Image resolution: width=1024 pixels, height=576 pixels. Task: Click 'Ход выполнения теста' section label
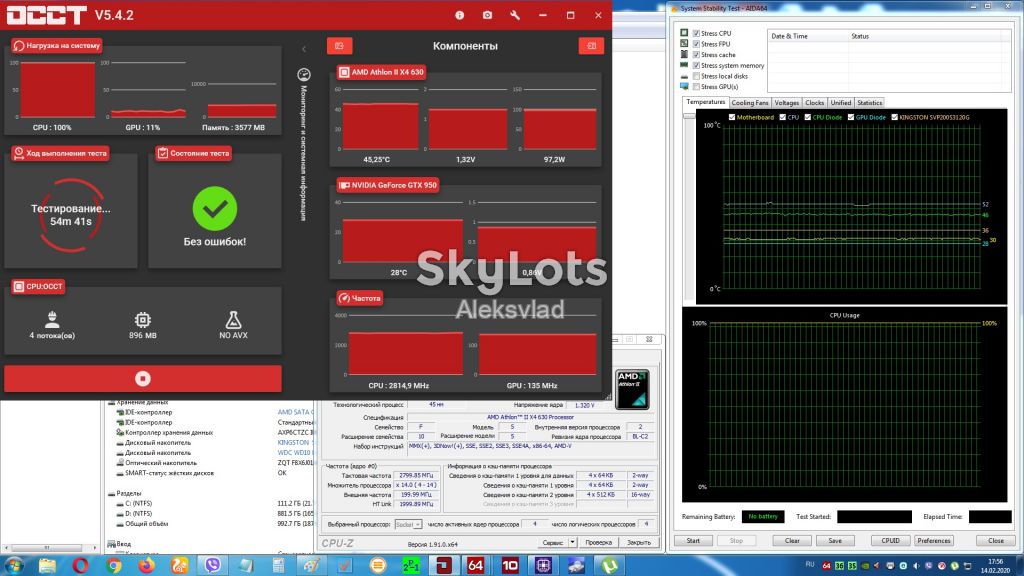(x=59, y=153)
